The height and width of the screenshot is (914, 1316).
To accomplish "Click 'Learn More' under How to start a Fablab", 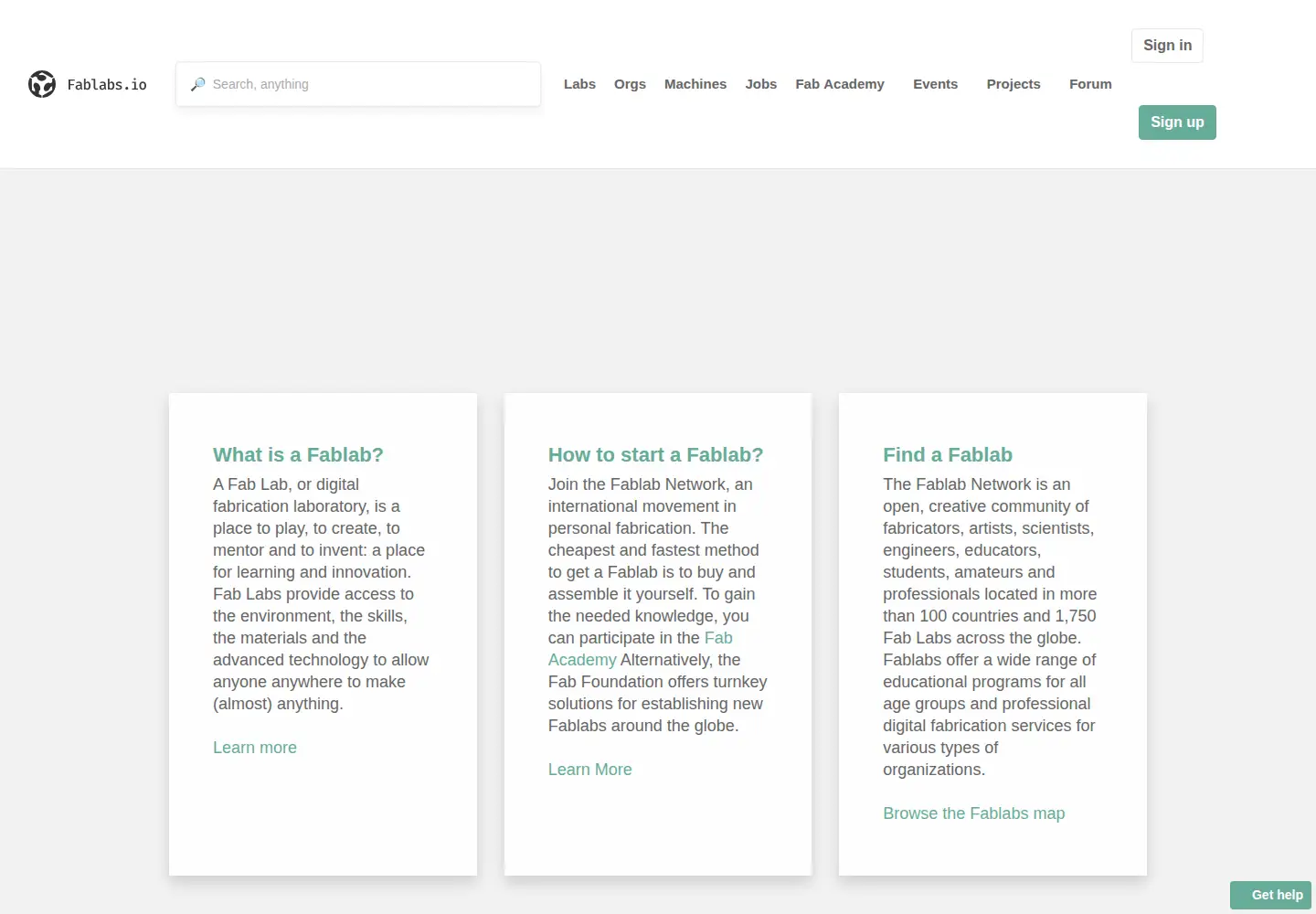I will 589,770.
